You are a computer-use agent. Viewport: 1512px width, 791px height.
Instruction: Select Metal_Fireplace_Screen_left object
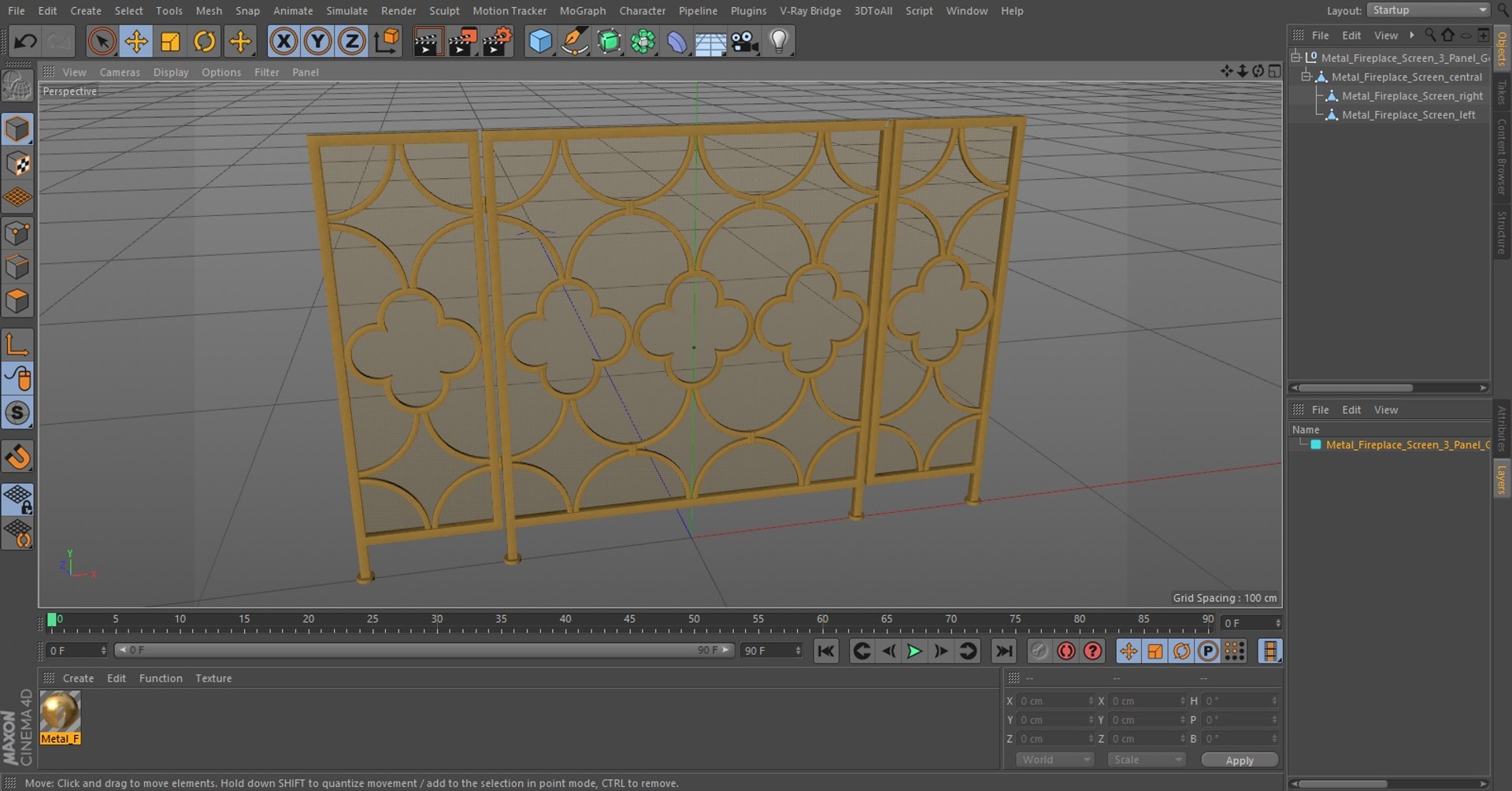coord(1408,114)
